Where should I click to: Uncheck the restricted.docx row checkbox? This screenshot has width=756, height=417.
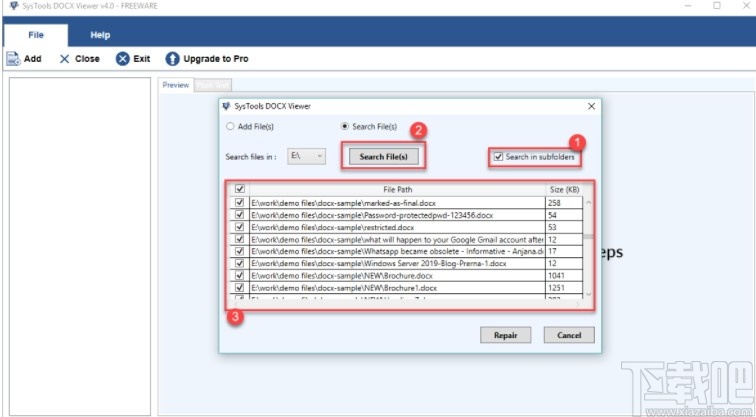point(239,227)
